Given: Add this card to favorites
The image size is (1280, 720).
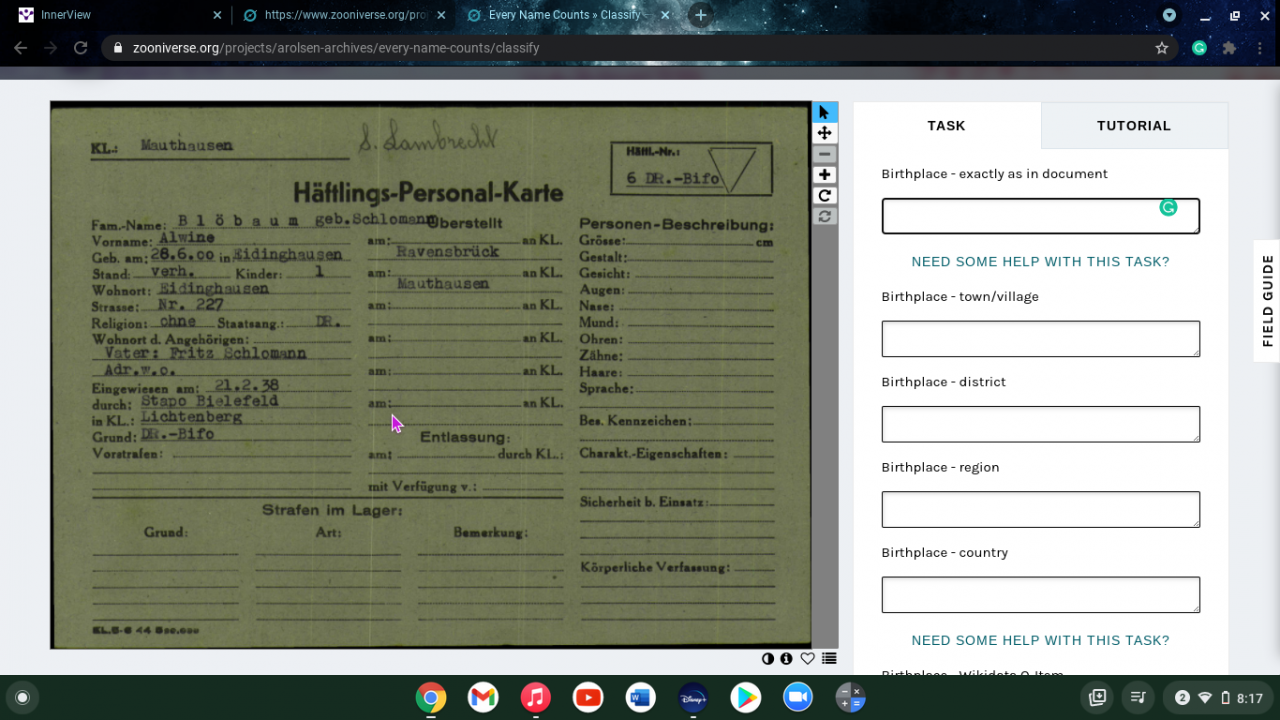Looking at the screenshot, I should [807, 658].
